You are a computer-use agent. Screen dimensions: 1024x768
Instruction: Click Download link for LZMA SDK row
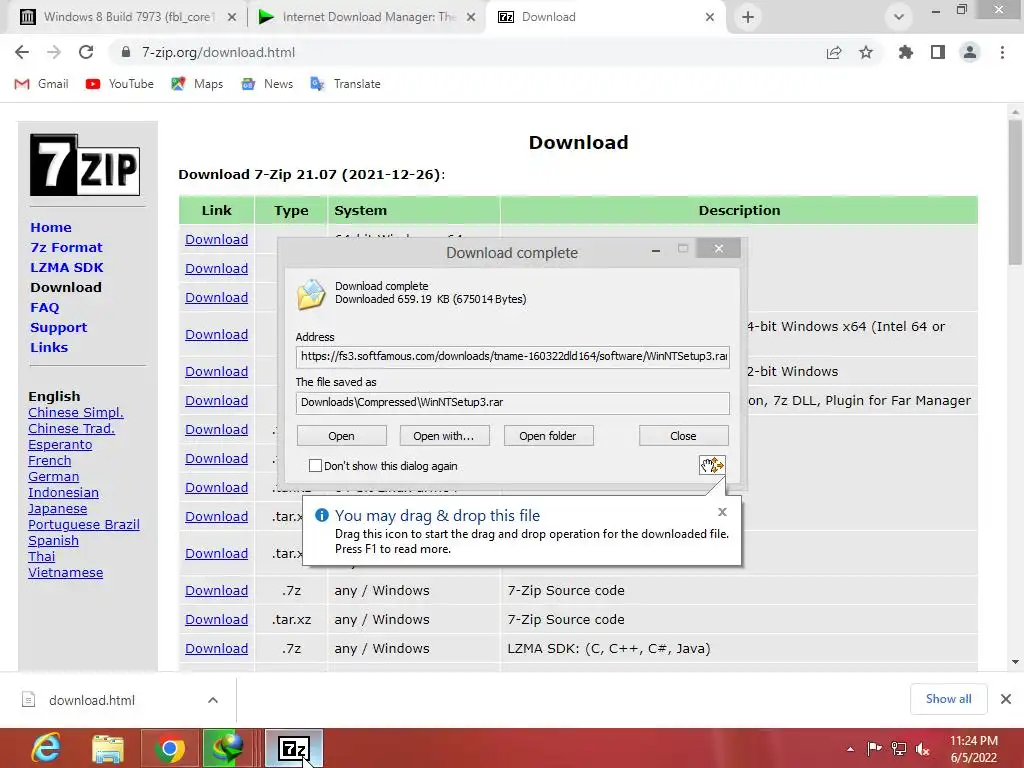(x=216, y=648)
